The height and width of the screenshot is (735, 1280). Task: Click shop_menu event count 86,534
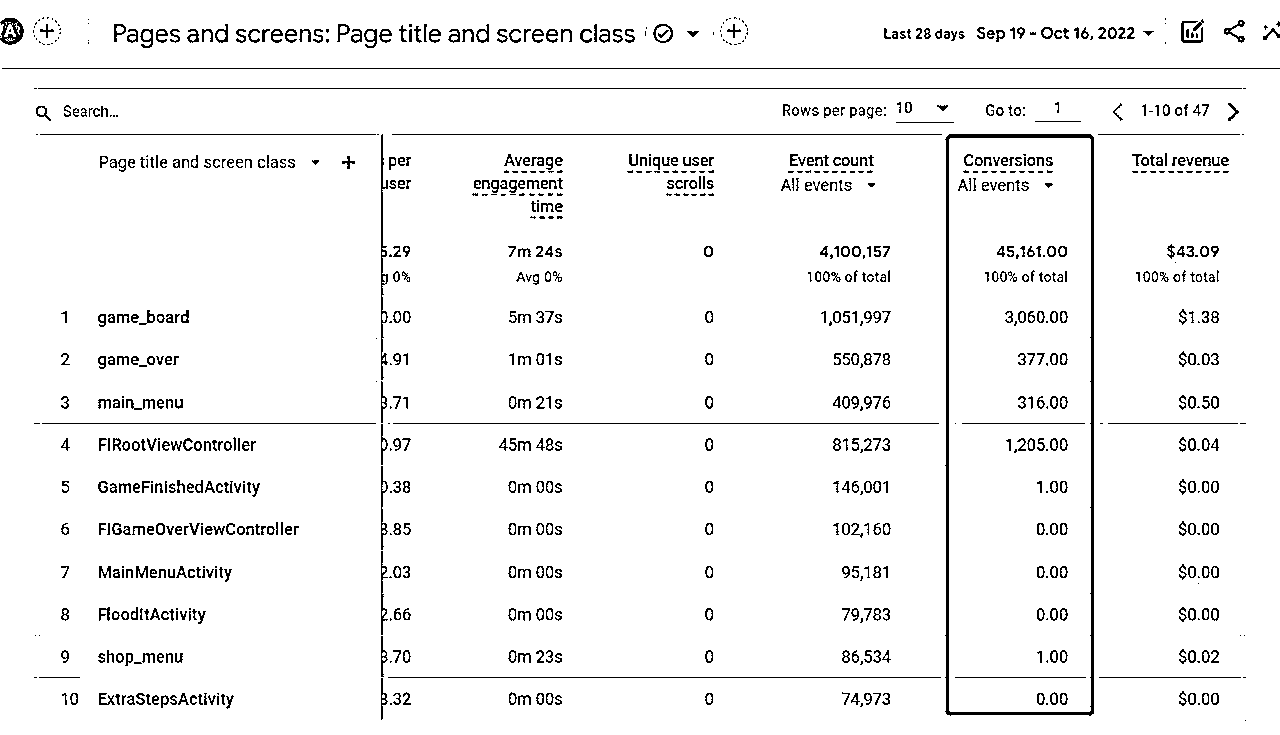[x=866, y=658]
